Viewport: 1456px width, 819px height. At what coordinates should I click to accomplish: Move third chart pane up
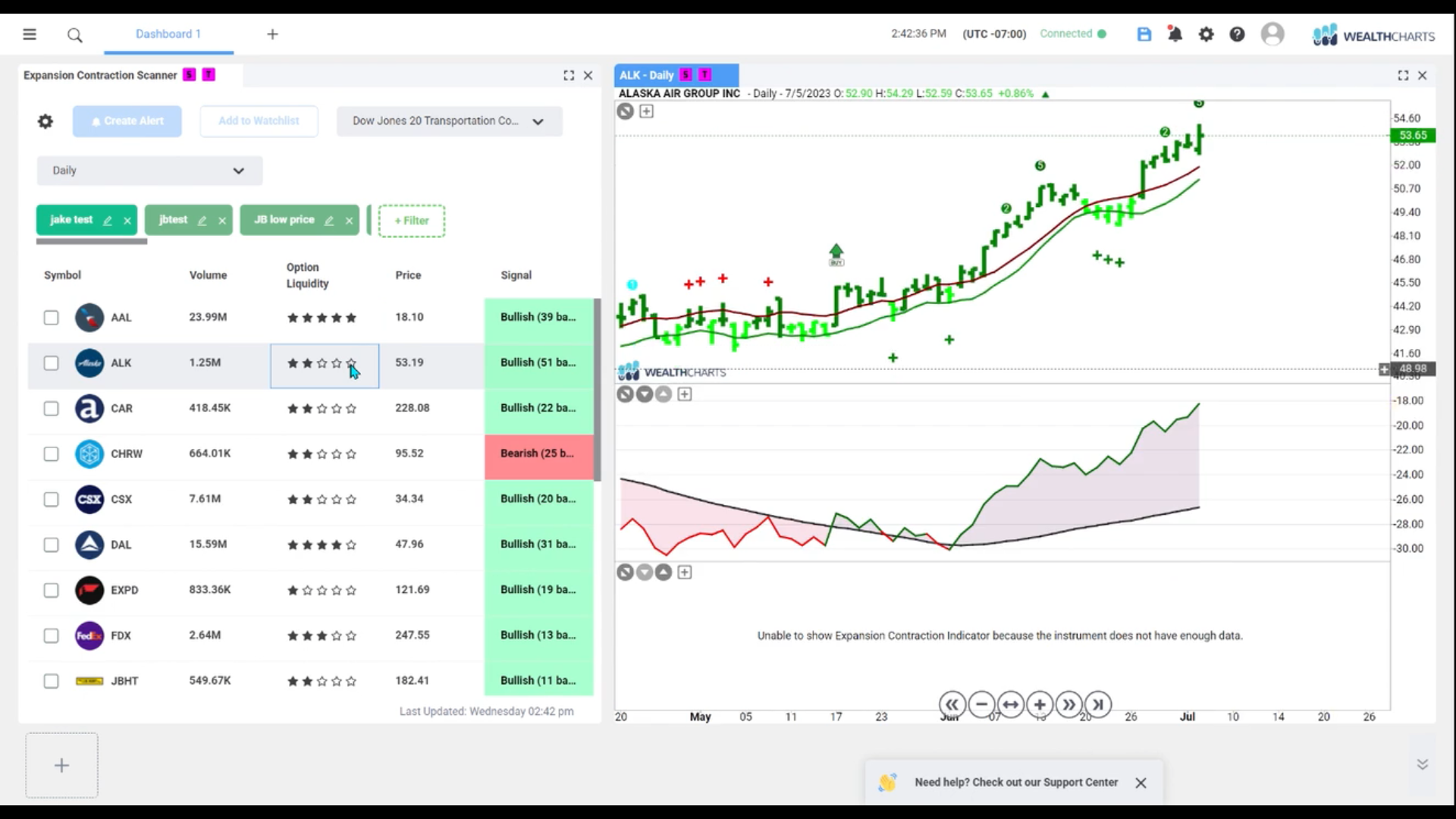pos(664,573)
